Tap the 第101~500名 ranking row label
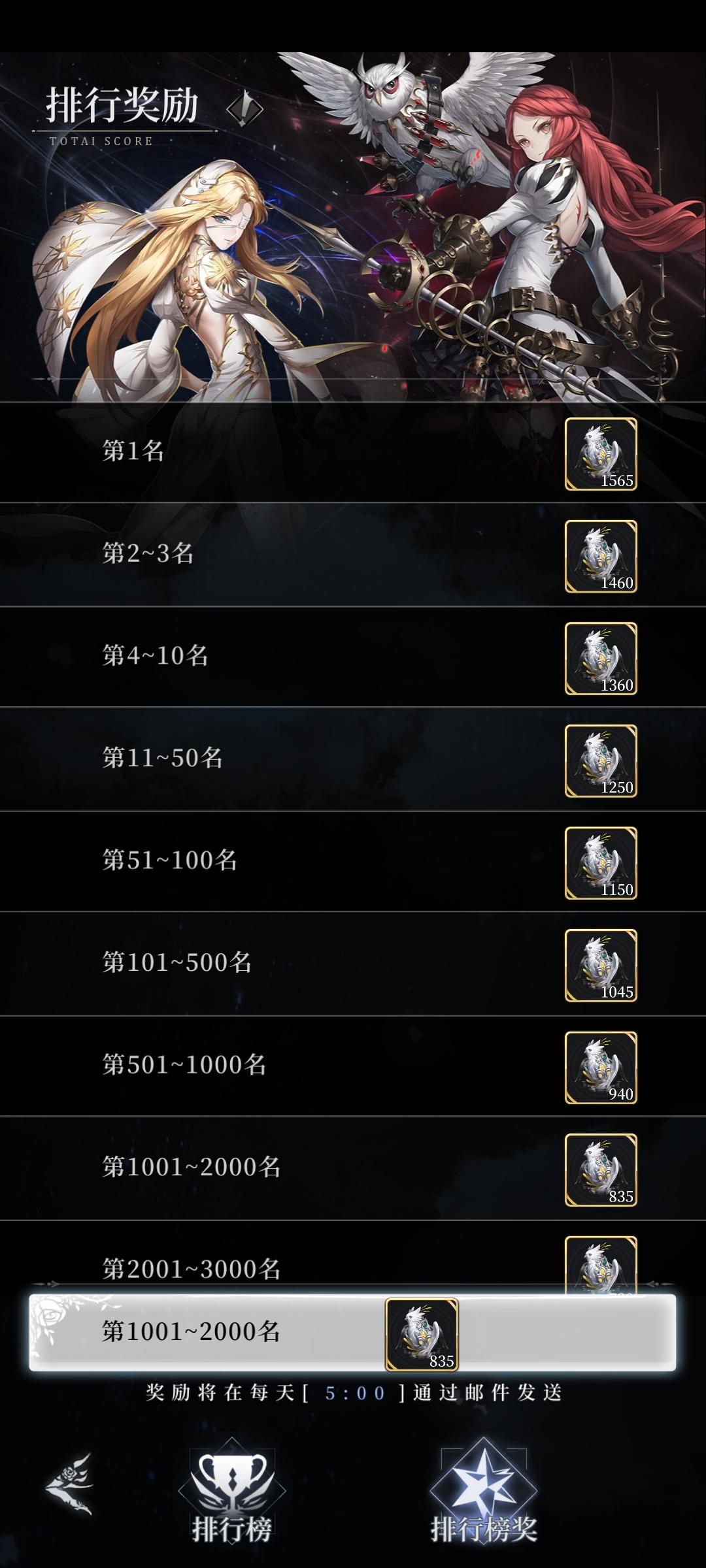Viewport: 706px width, 1568px height. (176, 962)
